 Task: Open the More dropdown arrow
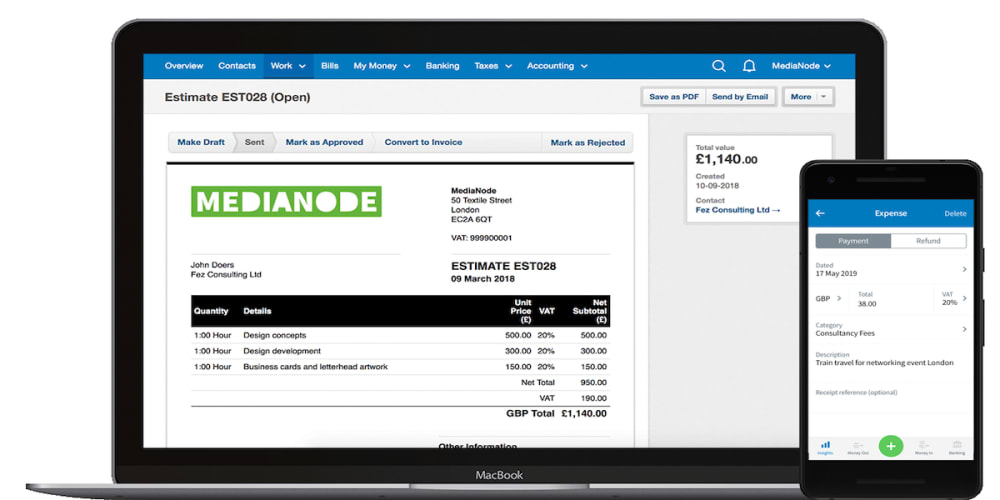[823, 97]
